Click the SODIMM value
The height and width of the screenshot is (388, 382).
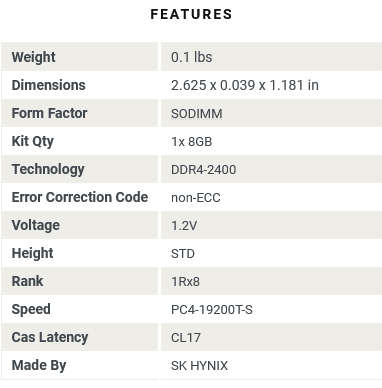(197, 114)
